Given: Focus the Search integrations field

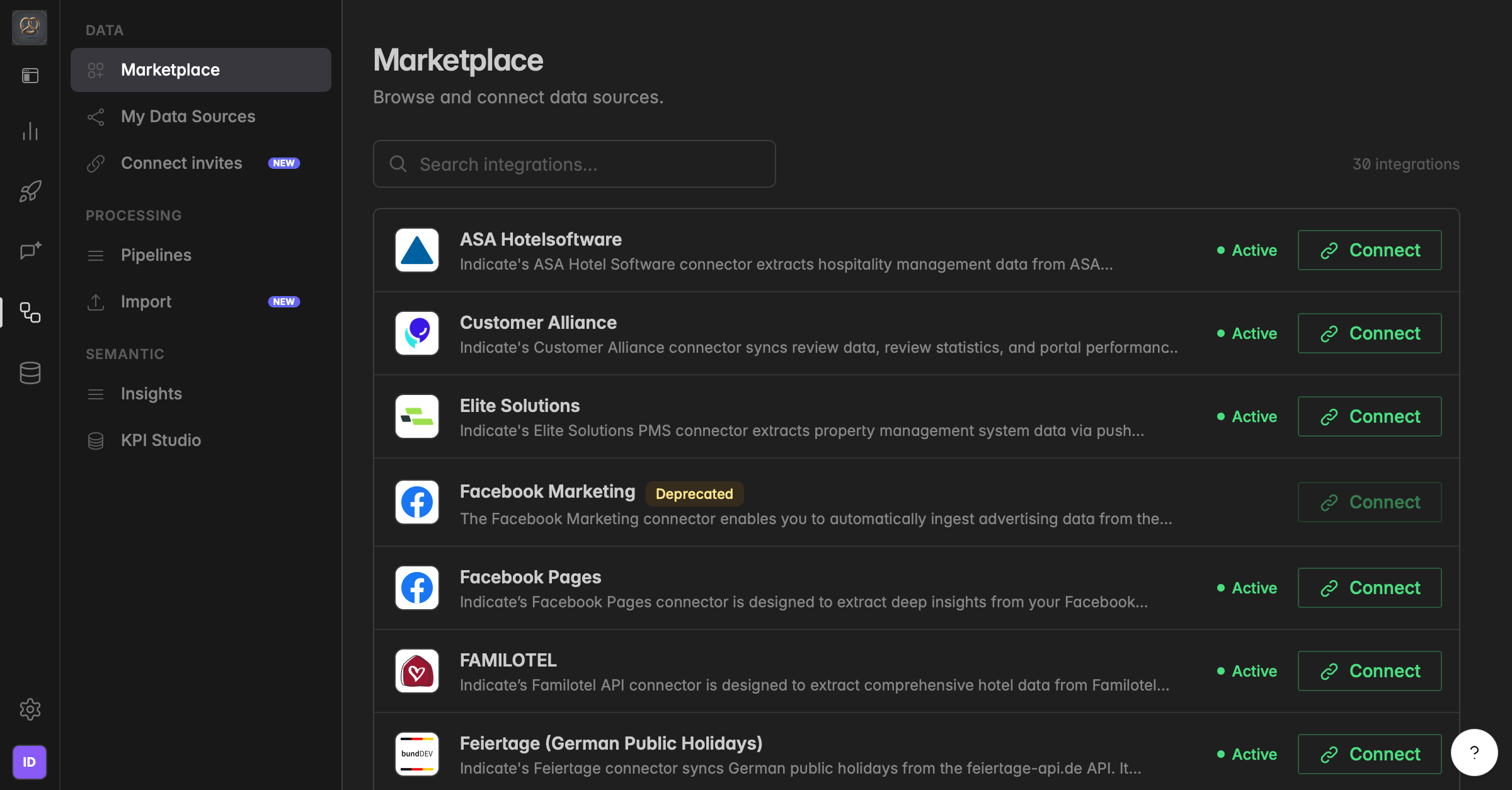Looking at the screenshot, I should click(574, 164).
